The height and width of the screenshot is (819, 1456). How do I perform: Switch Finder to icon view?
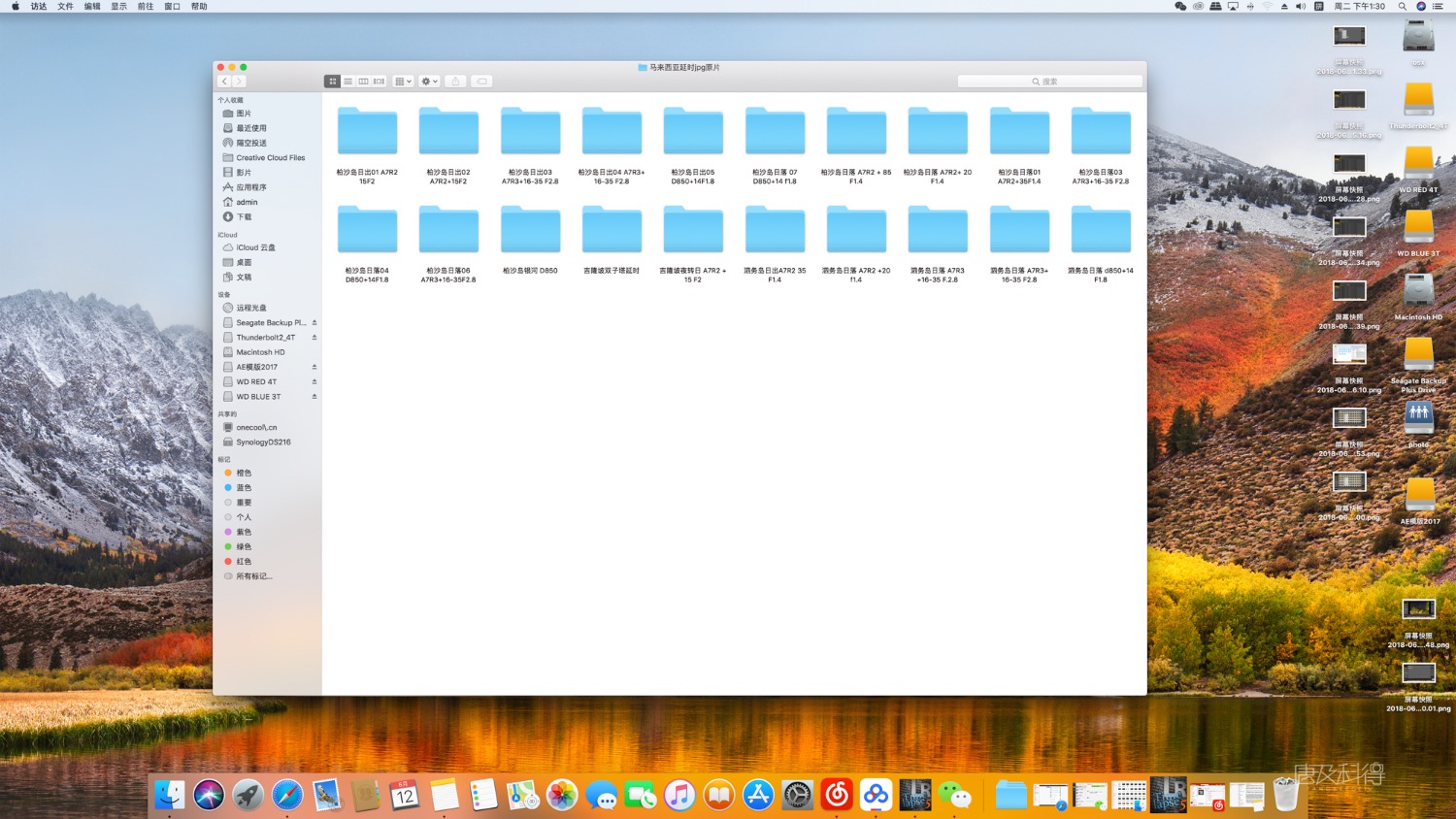click(x=332, y=82)
